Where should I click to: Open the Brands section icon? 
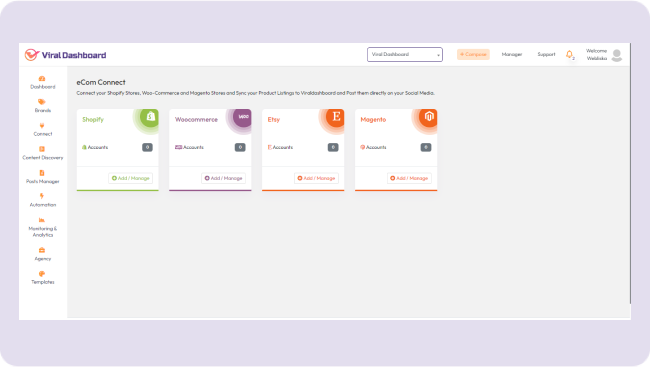click(42, 102)
